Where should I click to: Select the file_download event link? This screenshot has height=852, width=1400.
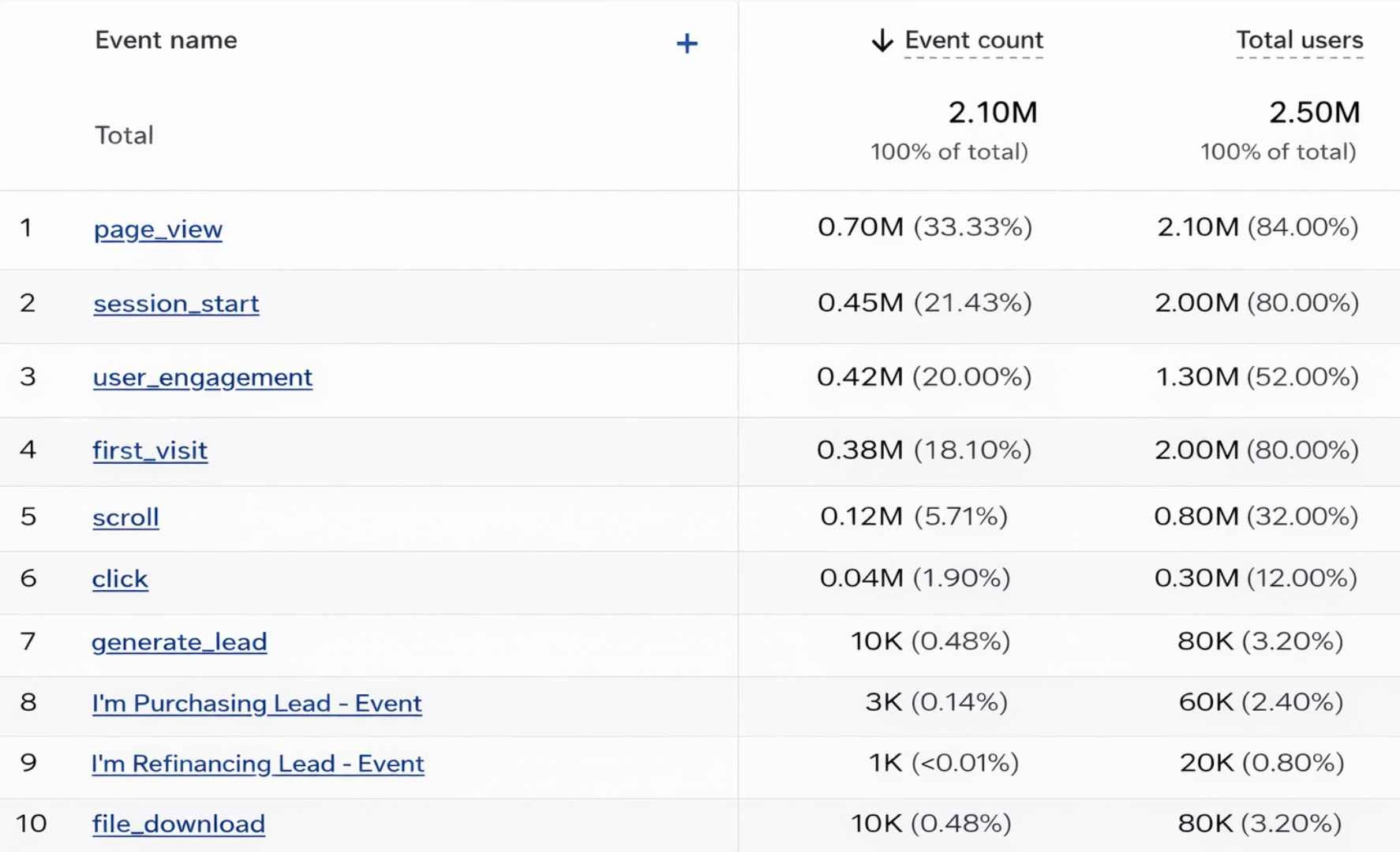pos(178,824)
